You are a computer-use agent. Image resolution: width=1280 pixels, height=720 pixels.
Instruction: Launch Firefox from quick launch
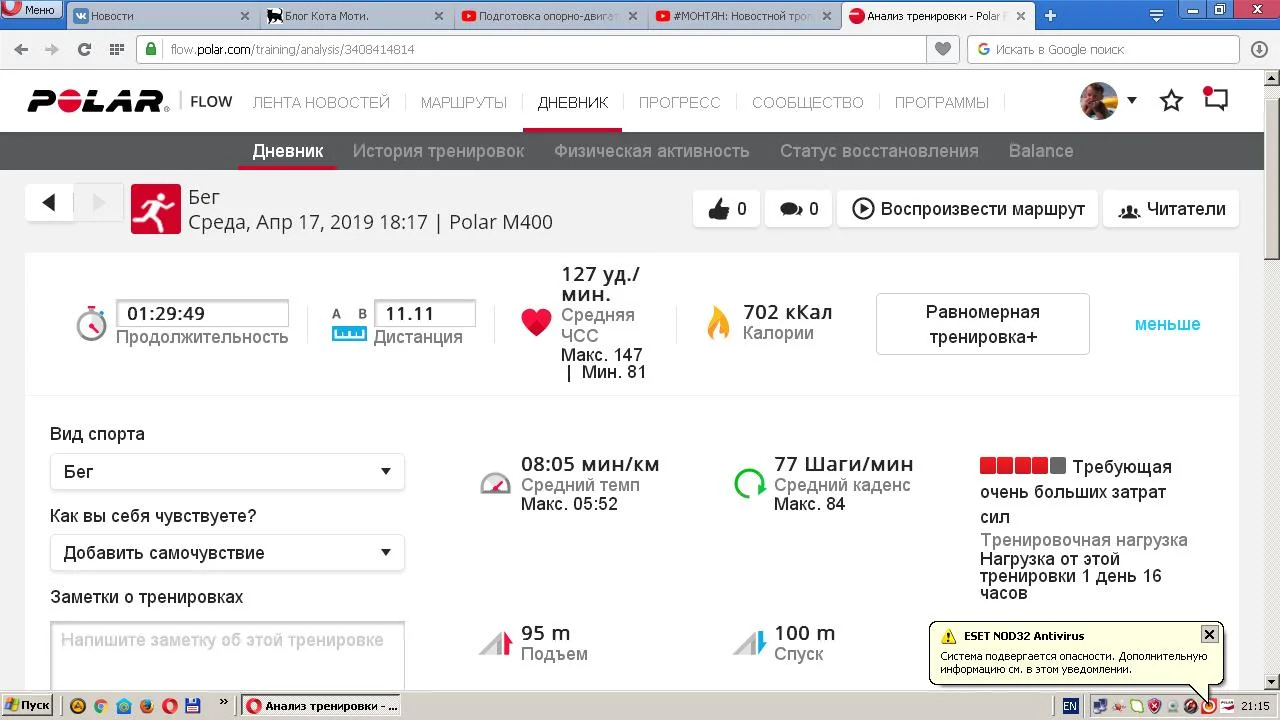(x=147, y=706)
